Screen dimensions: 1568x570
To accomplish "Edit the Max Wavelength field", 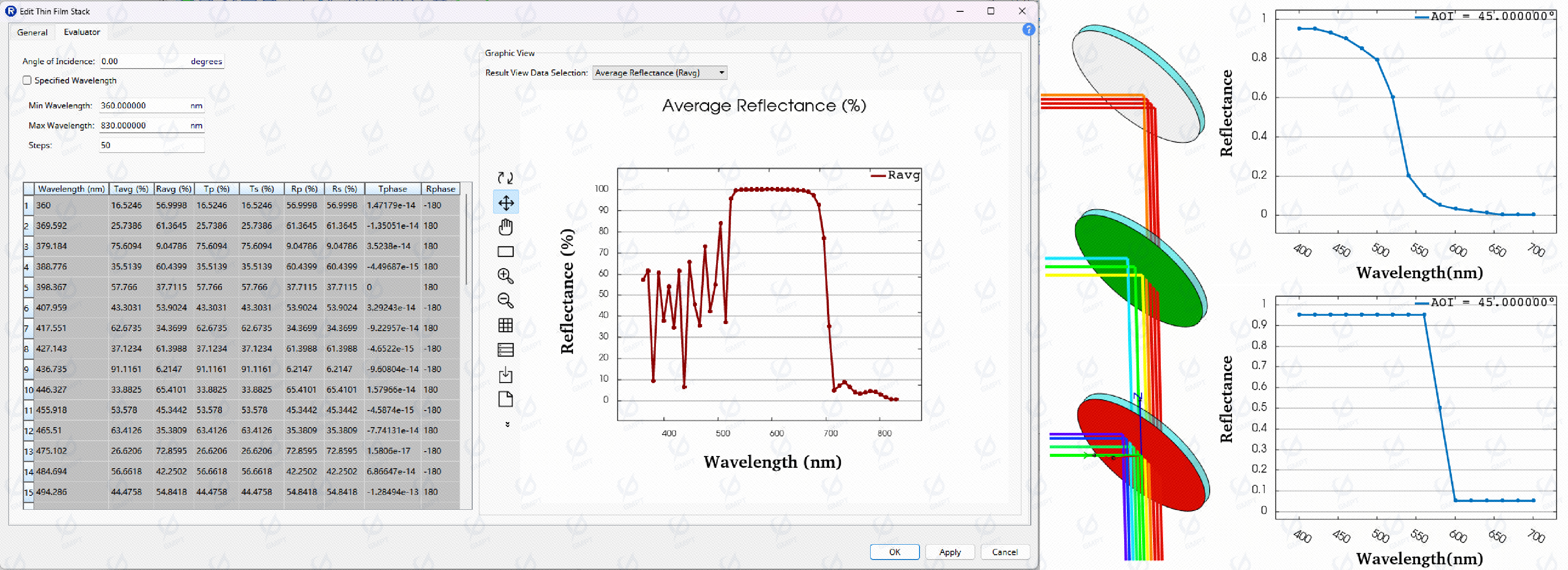I will click(x=151, y=125).
